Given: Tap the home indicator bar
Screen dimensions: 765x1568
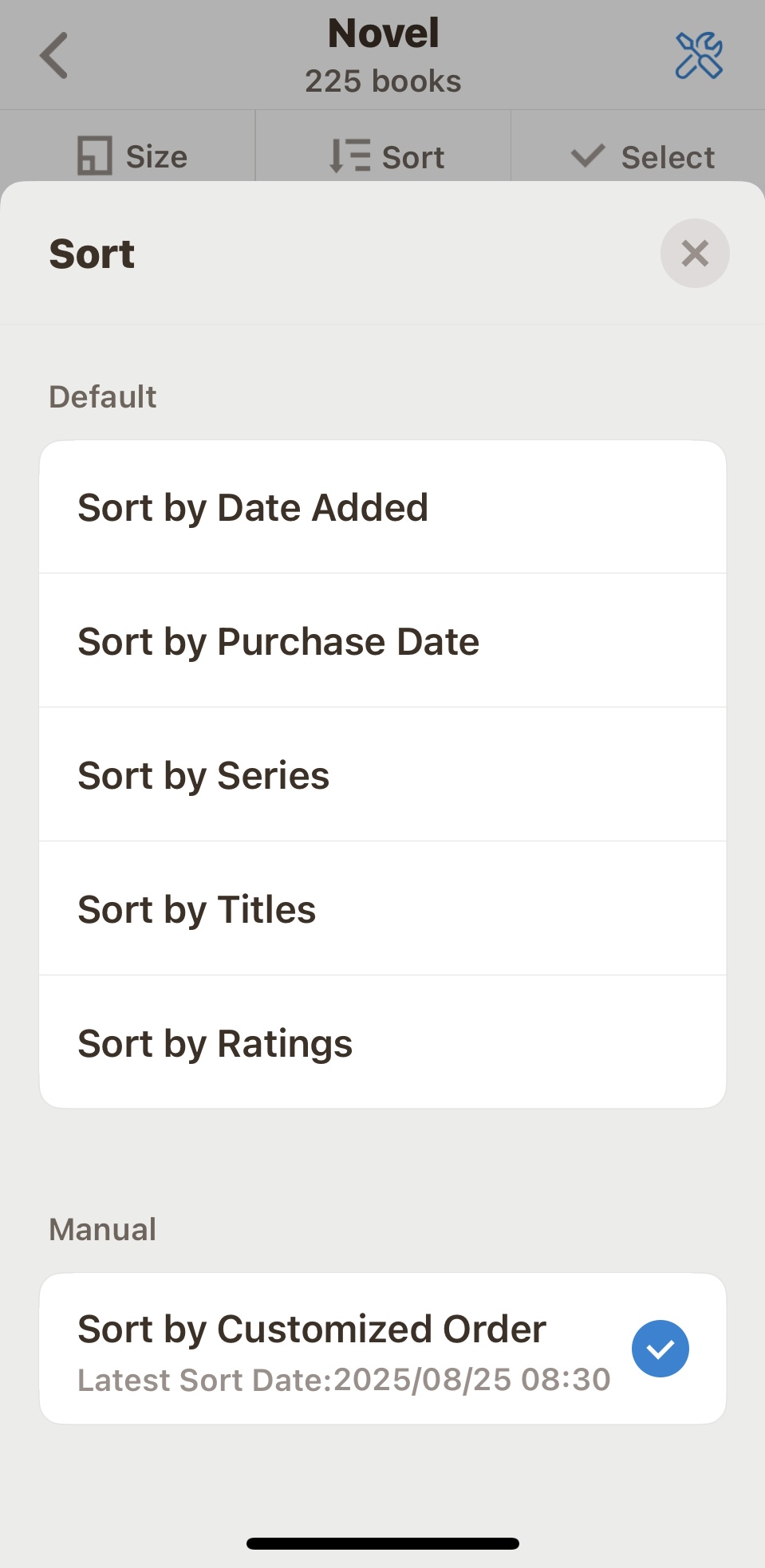Looking at the screenshot, I should 383,1543.
